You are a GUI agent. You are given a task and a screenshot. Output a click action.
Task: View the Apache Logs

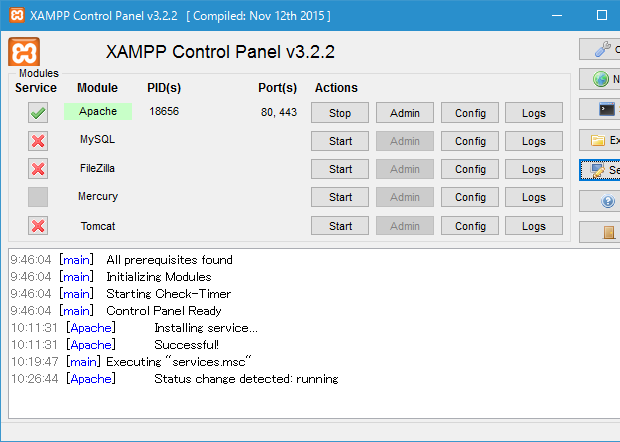(534, 113)
